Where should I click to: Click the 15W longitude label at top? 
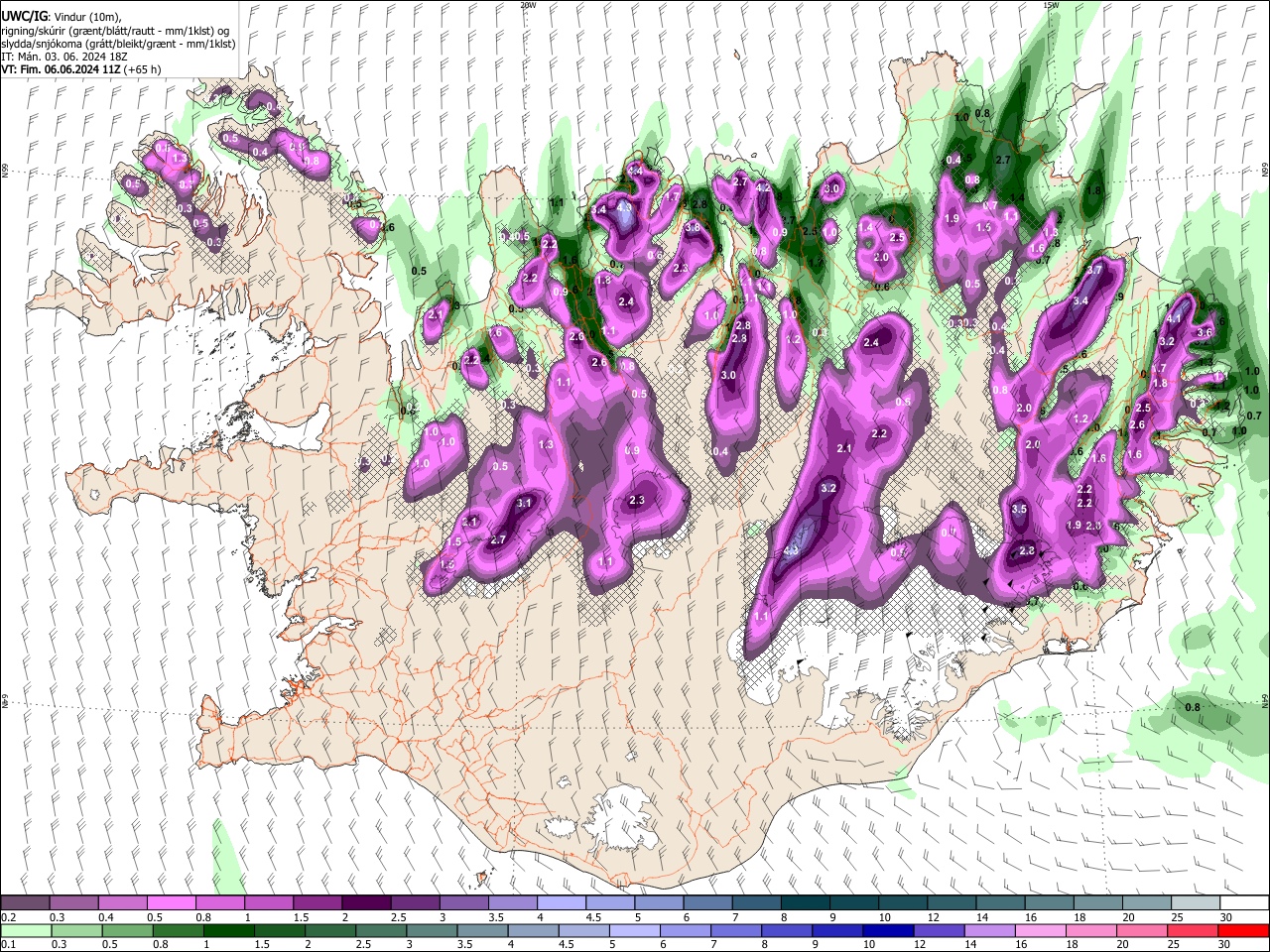tap(1051, 5)
